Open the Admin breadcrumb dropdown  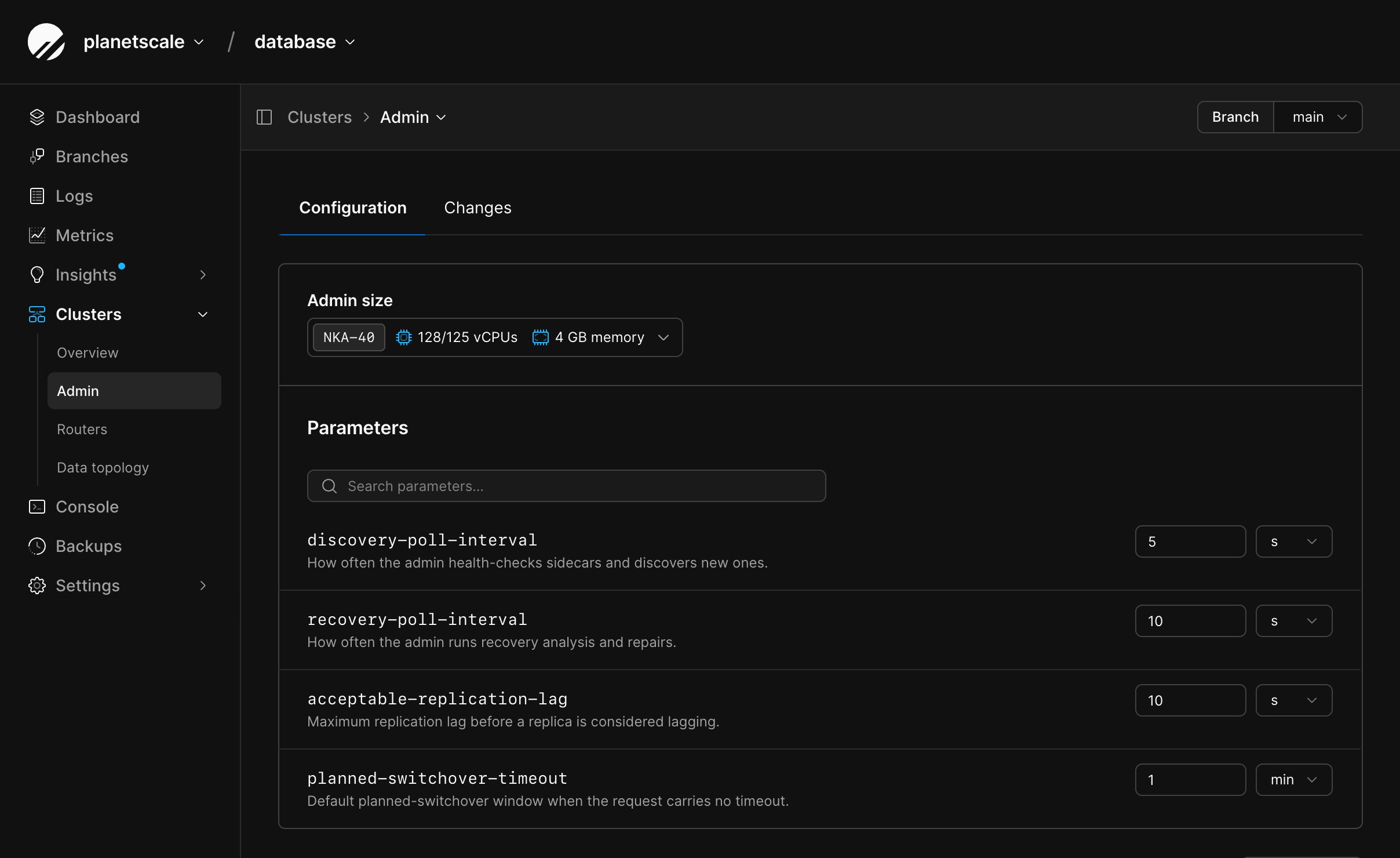pos(413,117)
